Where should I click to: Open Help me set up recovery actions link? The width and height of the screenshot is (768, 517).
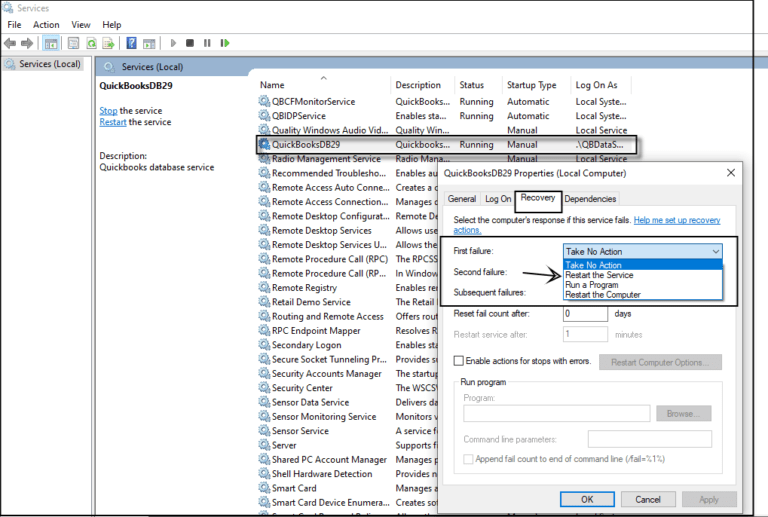point(677,220)
